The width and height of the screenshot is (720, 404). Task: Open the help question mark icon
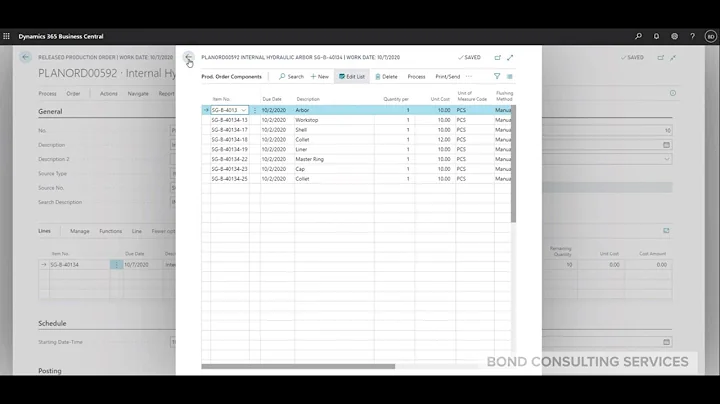[x=692, y=36]
